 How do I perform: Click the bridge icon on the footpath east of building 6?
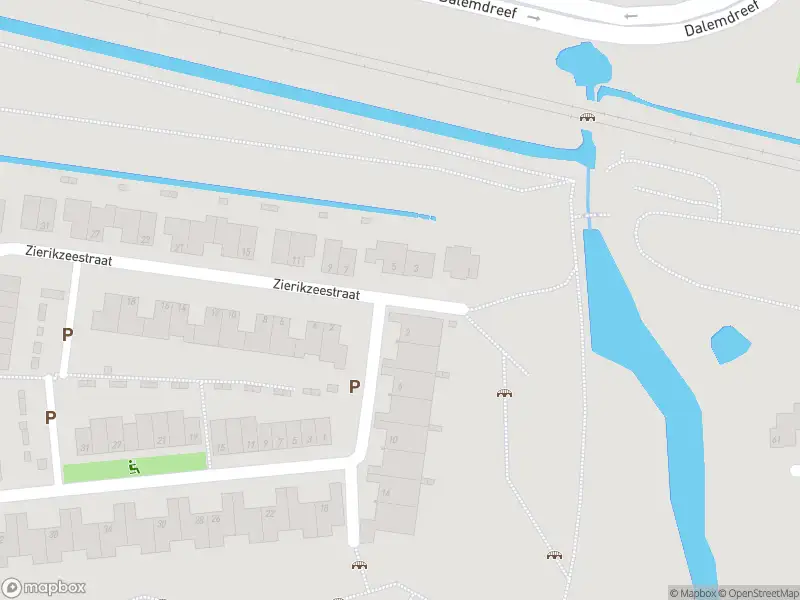(x=505, y=393)
